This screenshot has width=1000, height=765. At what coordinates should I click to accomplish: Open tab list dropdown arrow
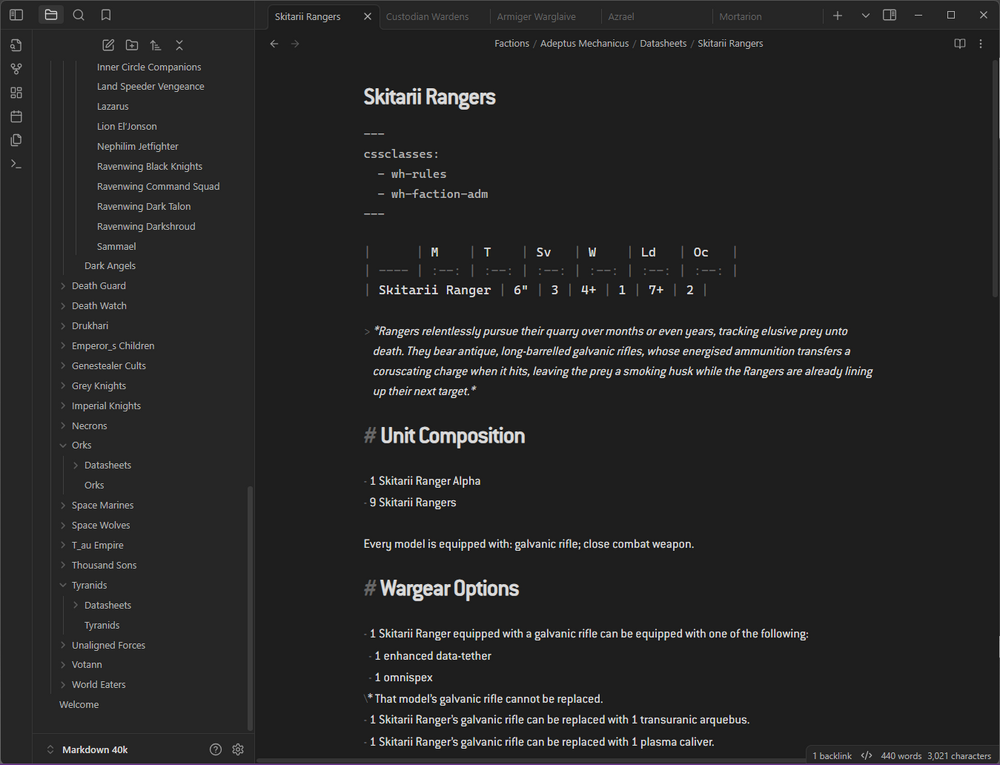(x=865, y=16)
